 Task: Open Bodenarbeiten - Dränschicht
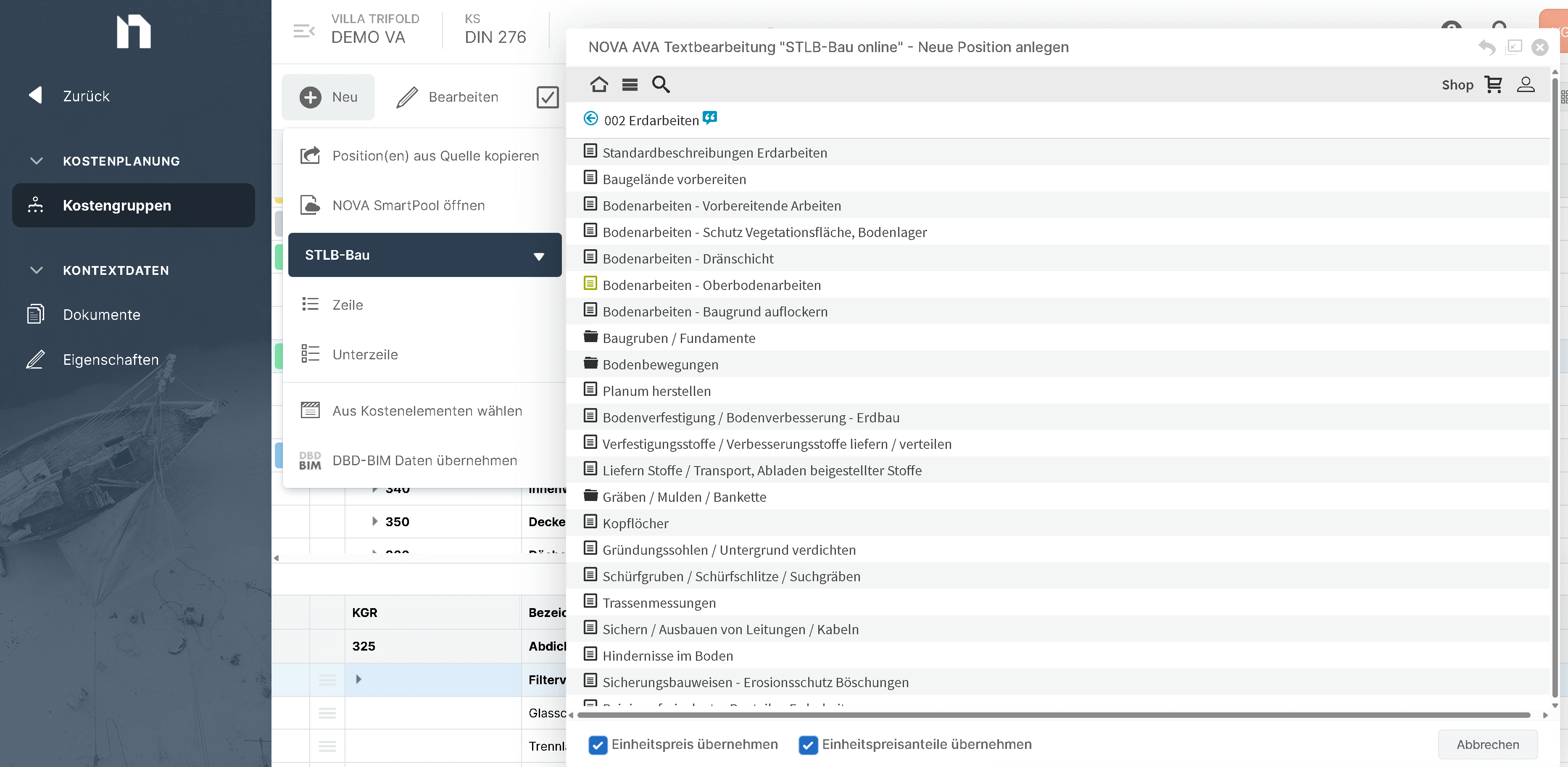tap(688, 259)
